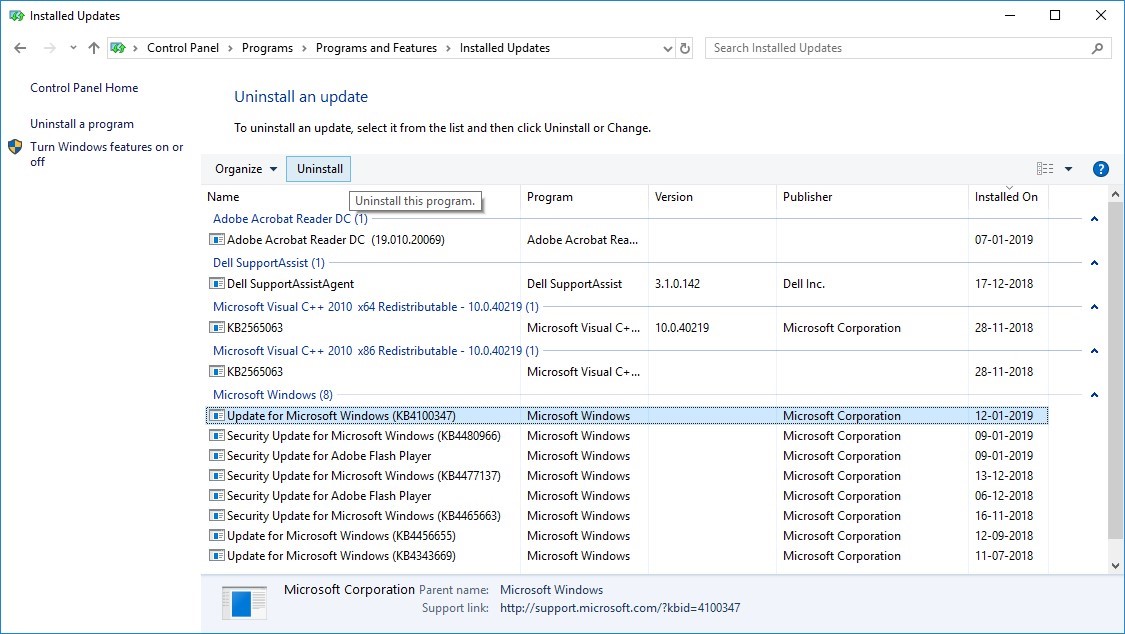The width and height of the screenshot is (1125, 634).
Task: Open the address bar history dropdown
Action: (667, 49)
